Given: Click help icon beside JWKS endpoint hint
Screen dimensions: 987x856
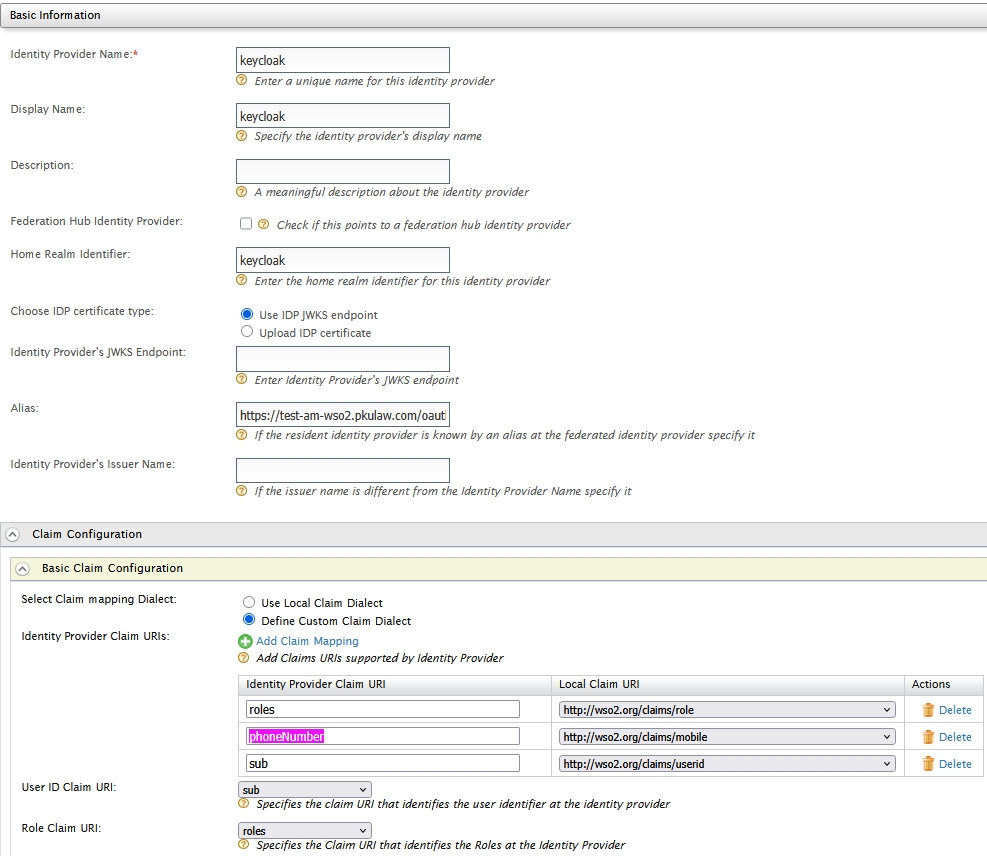Looking at the screenshot, I should pos(242,379).
